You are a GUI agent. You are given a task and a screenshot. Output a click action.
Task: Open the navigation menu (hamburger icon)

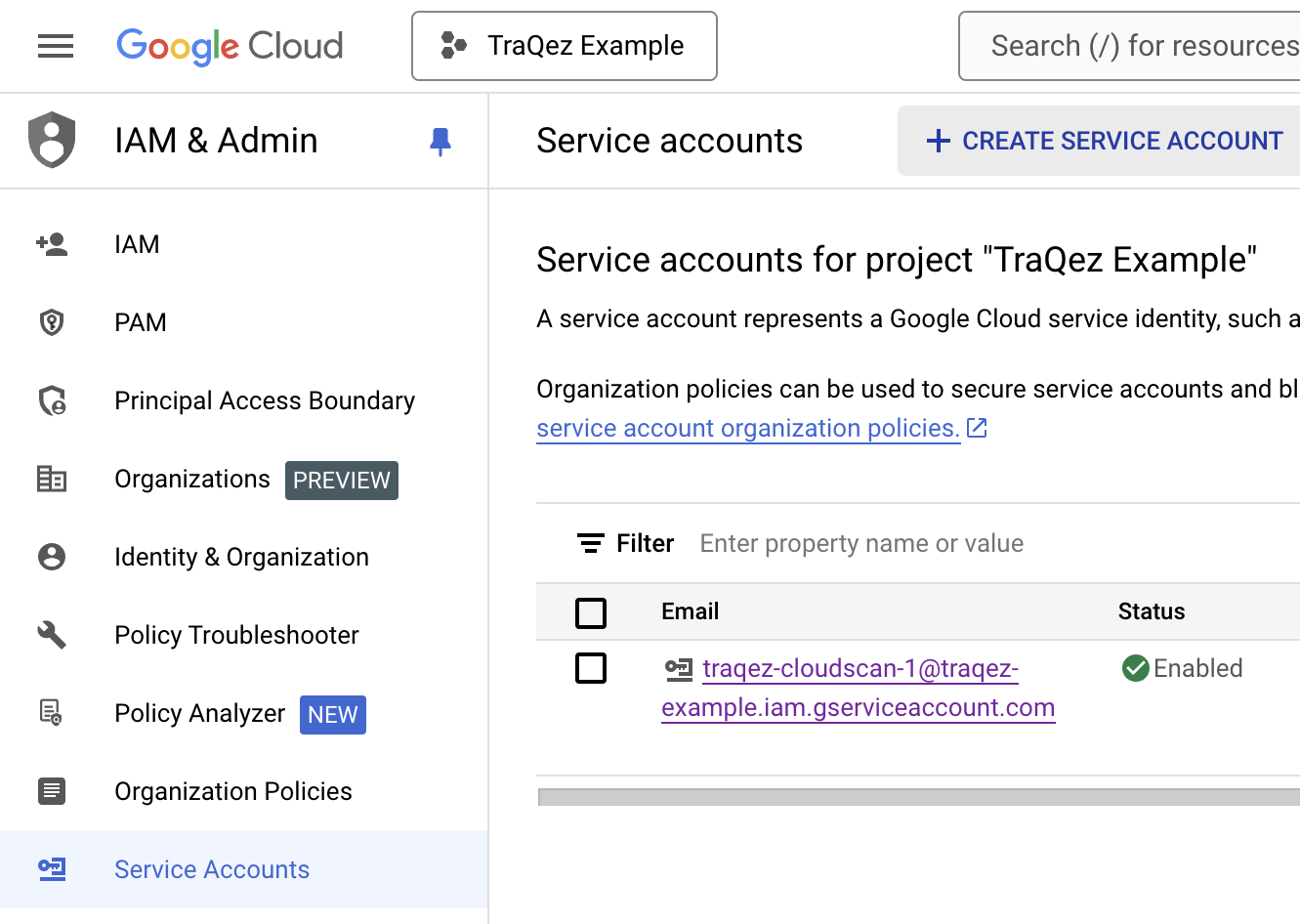[x=55, y=45]
